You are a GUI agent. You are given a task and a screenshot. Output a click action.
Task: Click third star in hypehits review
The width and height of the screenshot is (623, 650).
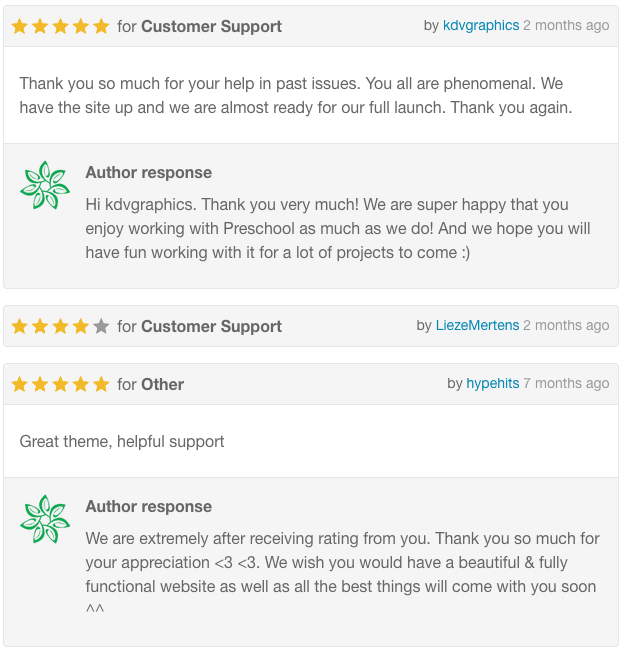click(x=60, y=384)
